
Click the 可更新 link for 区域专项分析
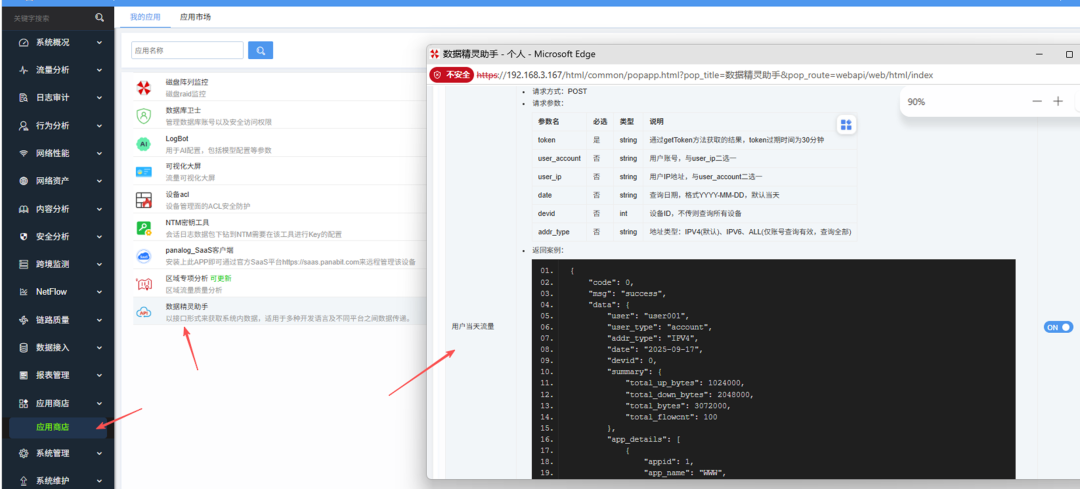point(221,278)
